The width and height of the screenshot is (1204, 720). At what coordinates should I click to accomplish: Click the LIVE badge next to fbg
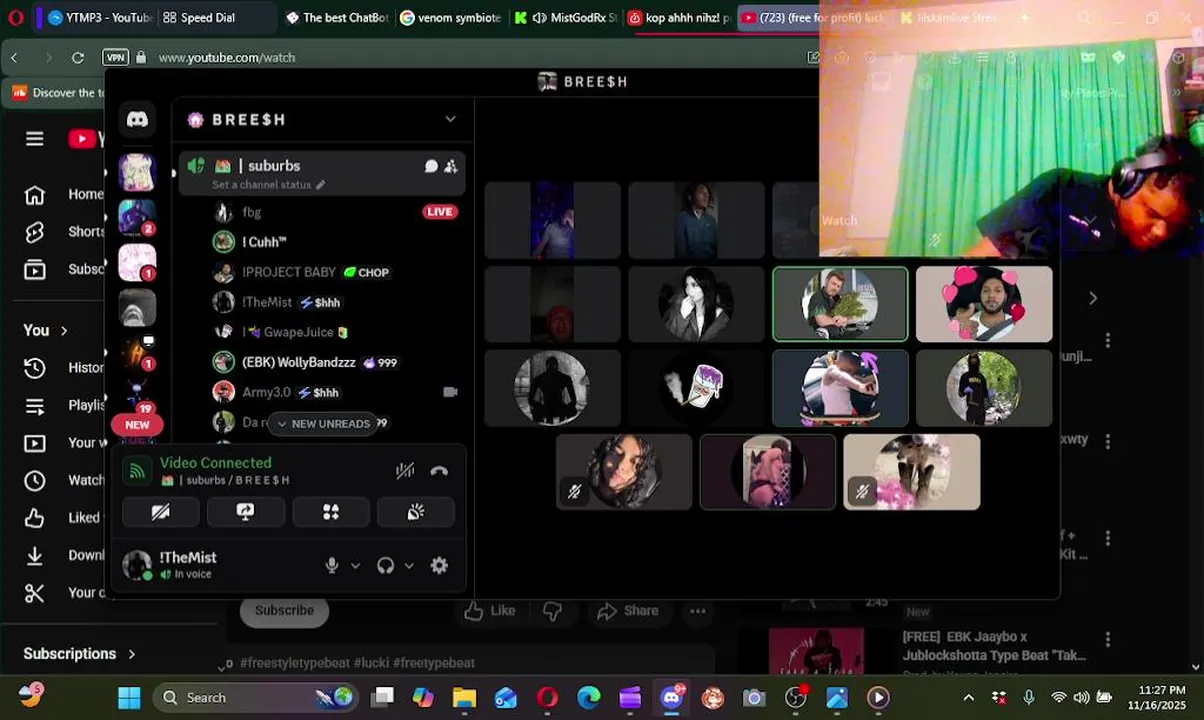click(x=440, y=212)
